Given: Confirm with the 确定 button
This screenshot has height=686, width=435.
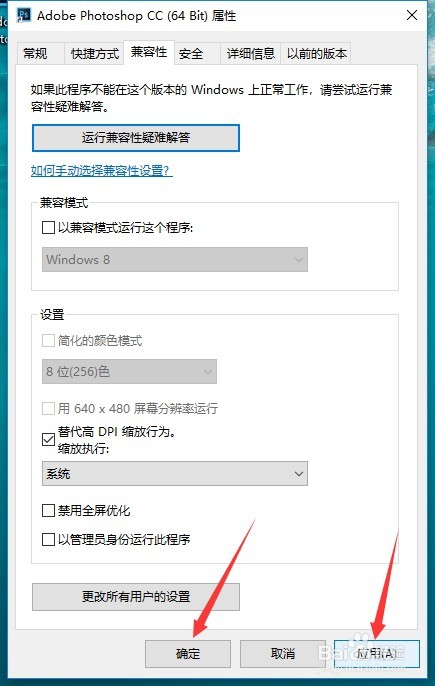Looking at the screenshot, I should [x=188, y=654].
